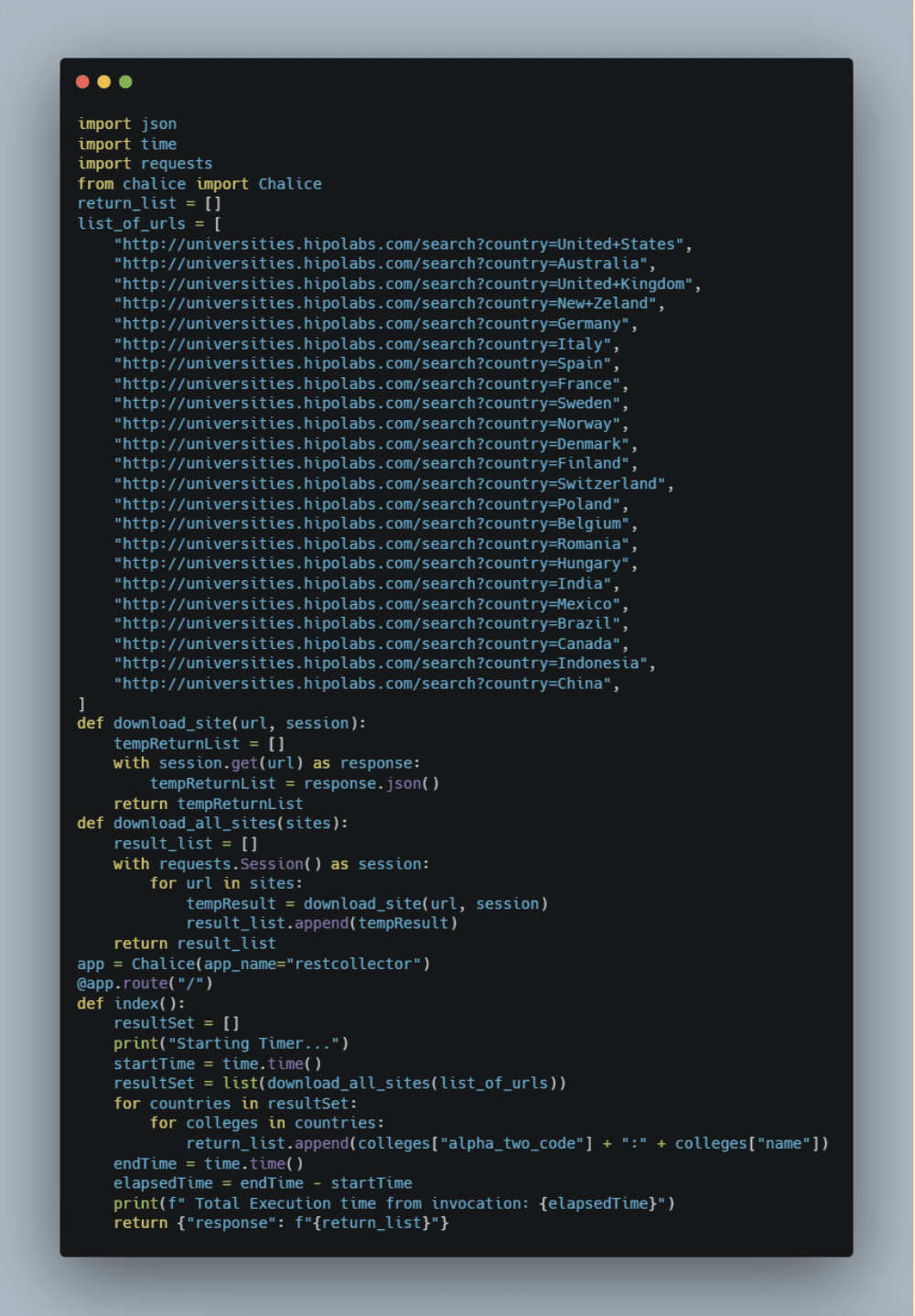Open the China country URL
This screenshot has width=915, height=1316.
pos(362,684)
